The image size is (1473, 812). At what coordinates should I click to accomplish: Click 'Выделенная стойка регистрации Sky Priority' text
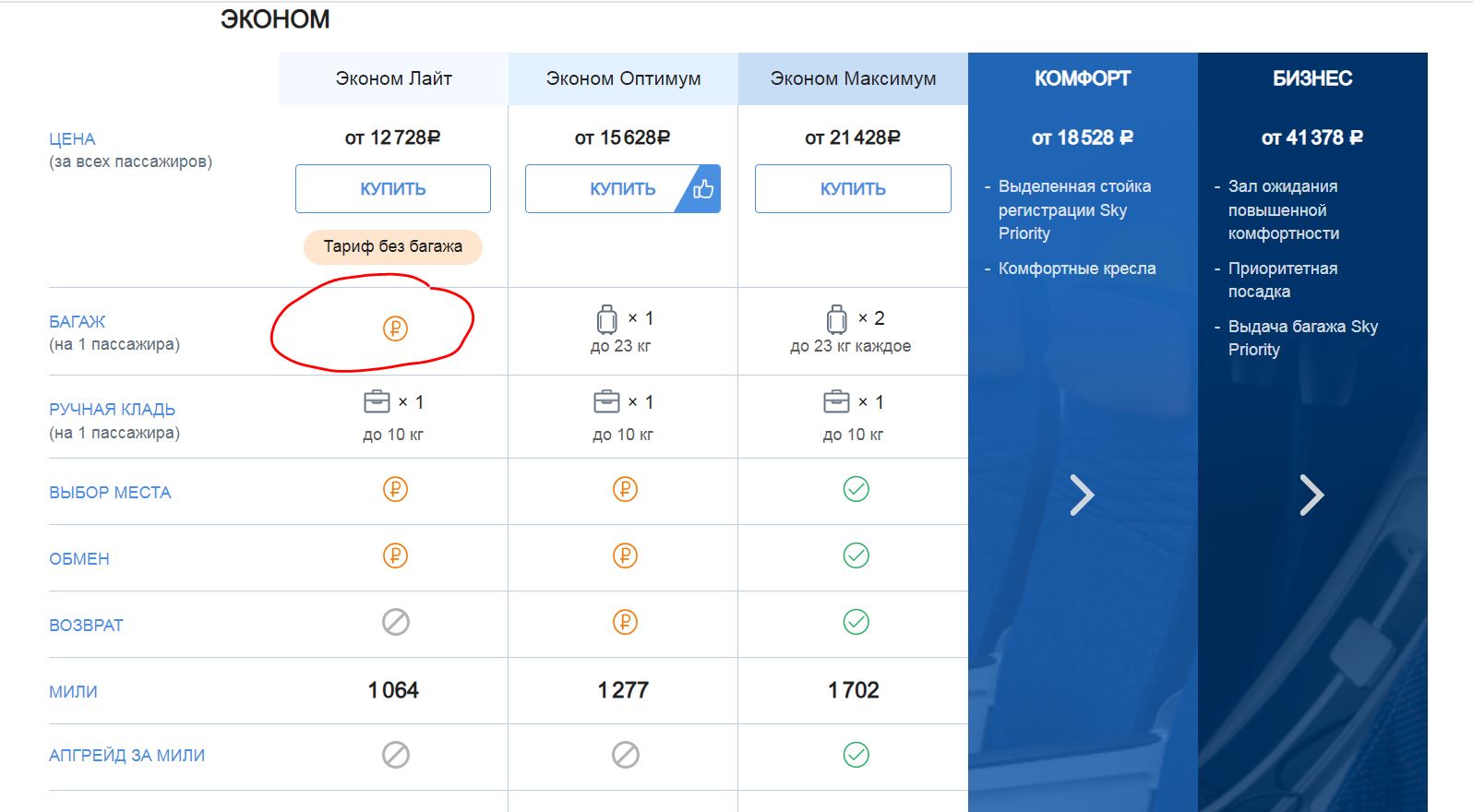pyautogui.click(x=1075, y=209)
